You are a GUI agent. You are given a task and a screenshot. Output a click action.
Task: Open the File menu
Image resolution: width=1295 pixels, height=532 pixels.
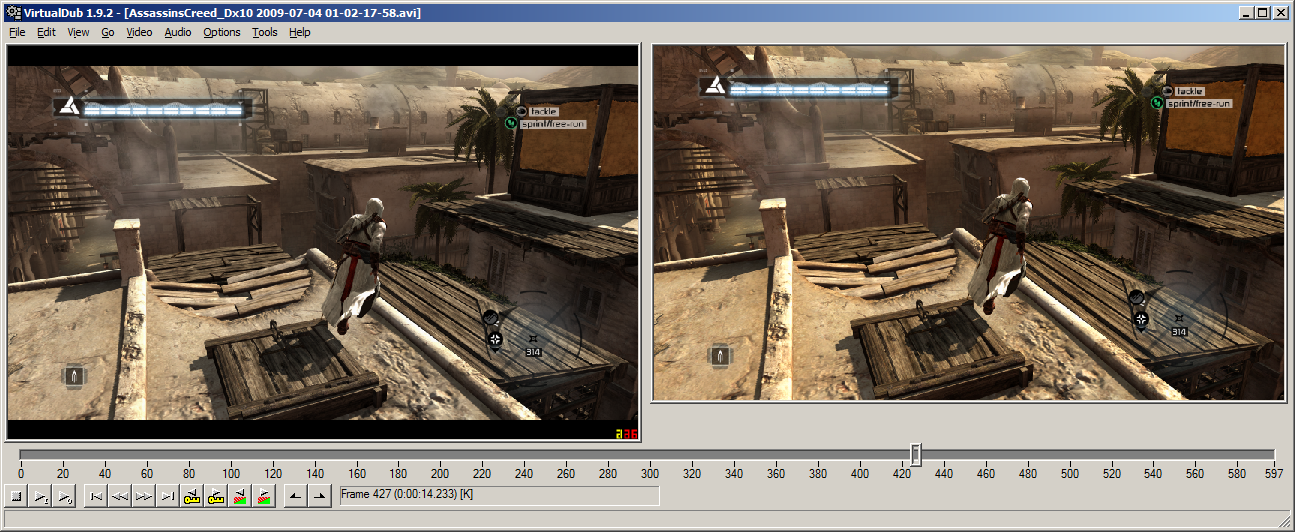[x=17, y=32]
